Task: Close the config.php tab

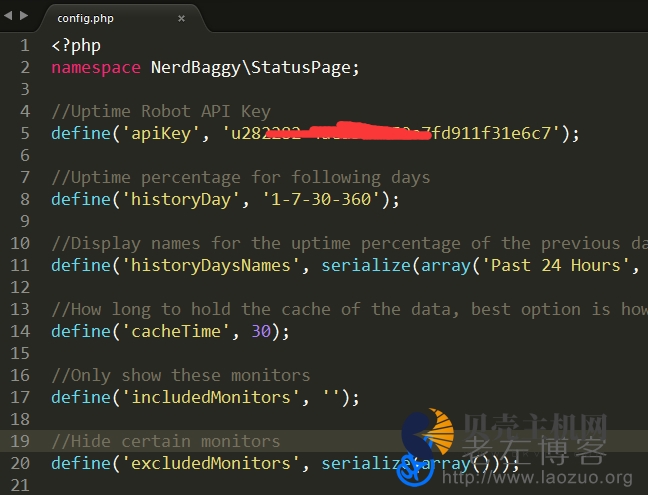Action: pos(181,18)
